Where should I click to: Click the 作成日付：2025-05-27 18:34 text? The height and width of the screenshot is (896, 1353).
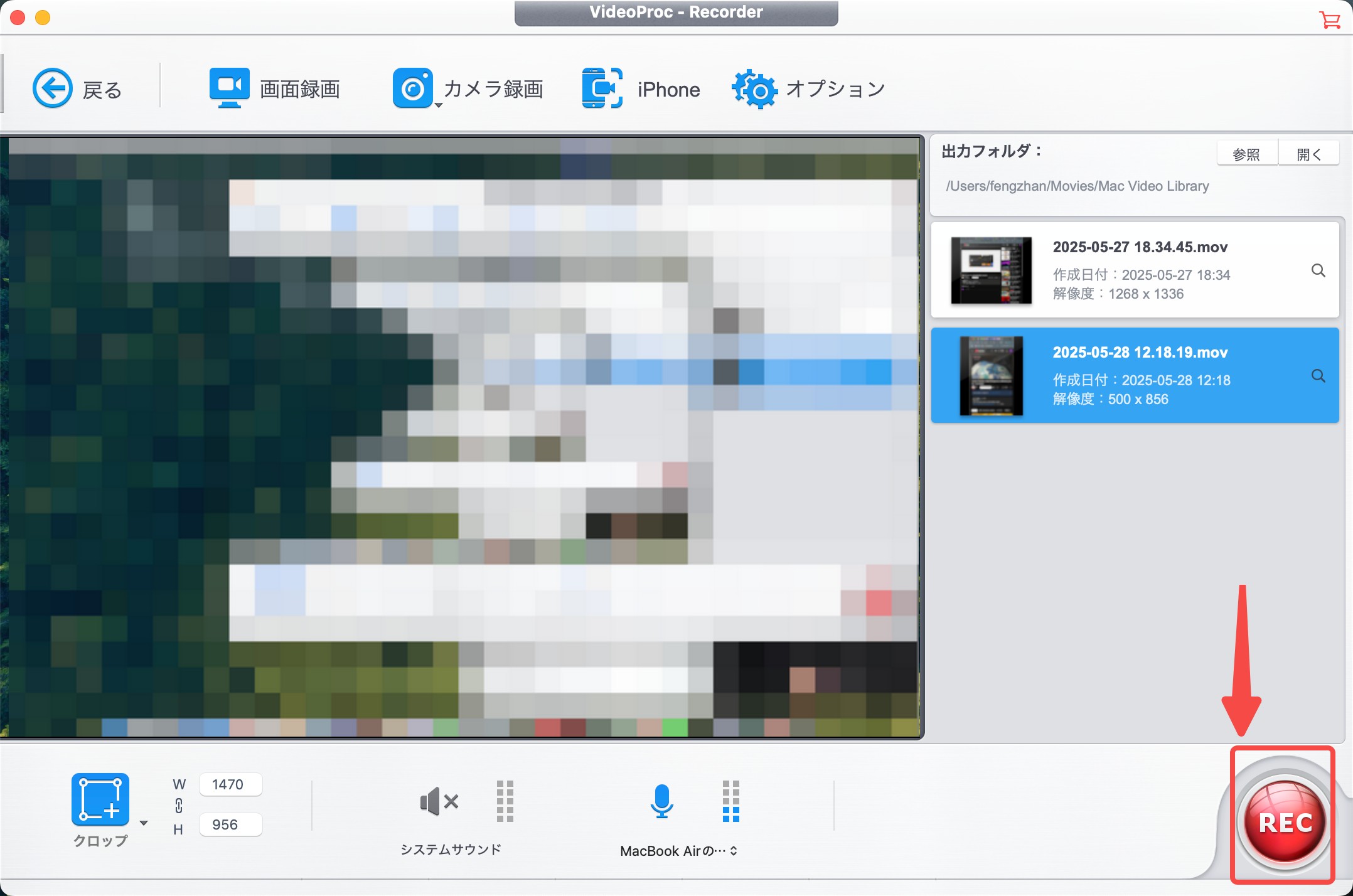tap(1141, 275)
